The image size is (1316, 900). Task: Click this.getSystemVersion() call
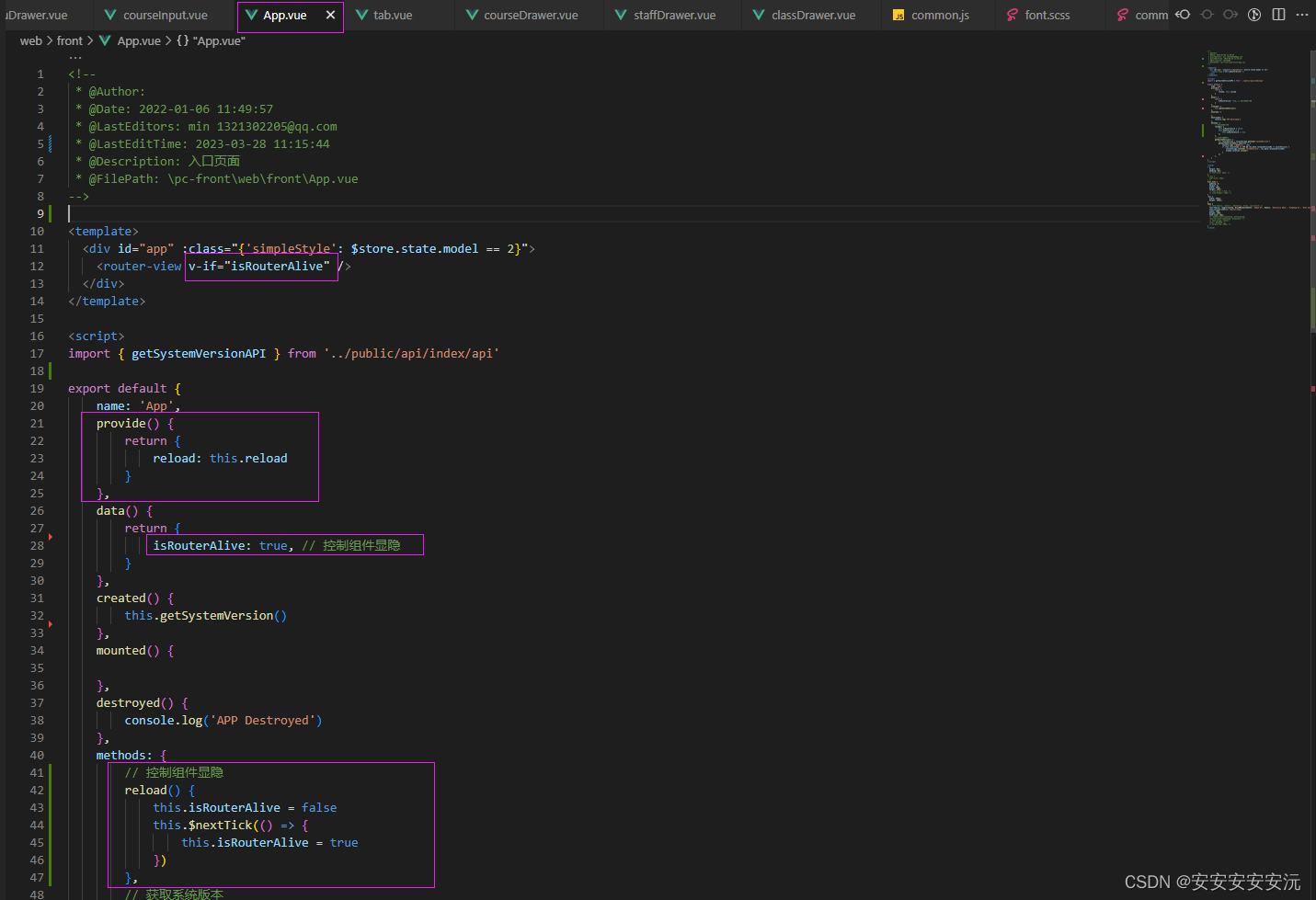[206, 615]
